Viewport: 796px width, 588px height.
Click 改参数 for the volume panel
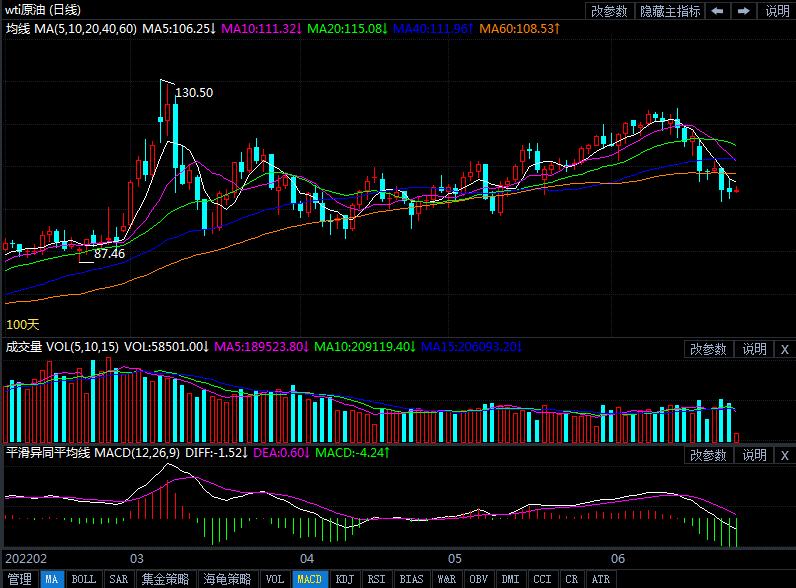708,349
